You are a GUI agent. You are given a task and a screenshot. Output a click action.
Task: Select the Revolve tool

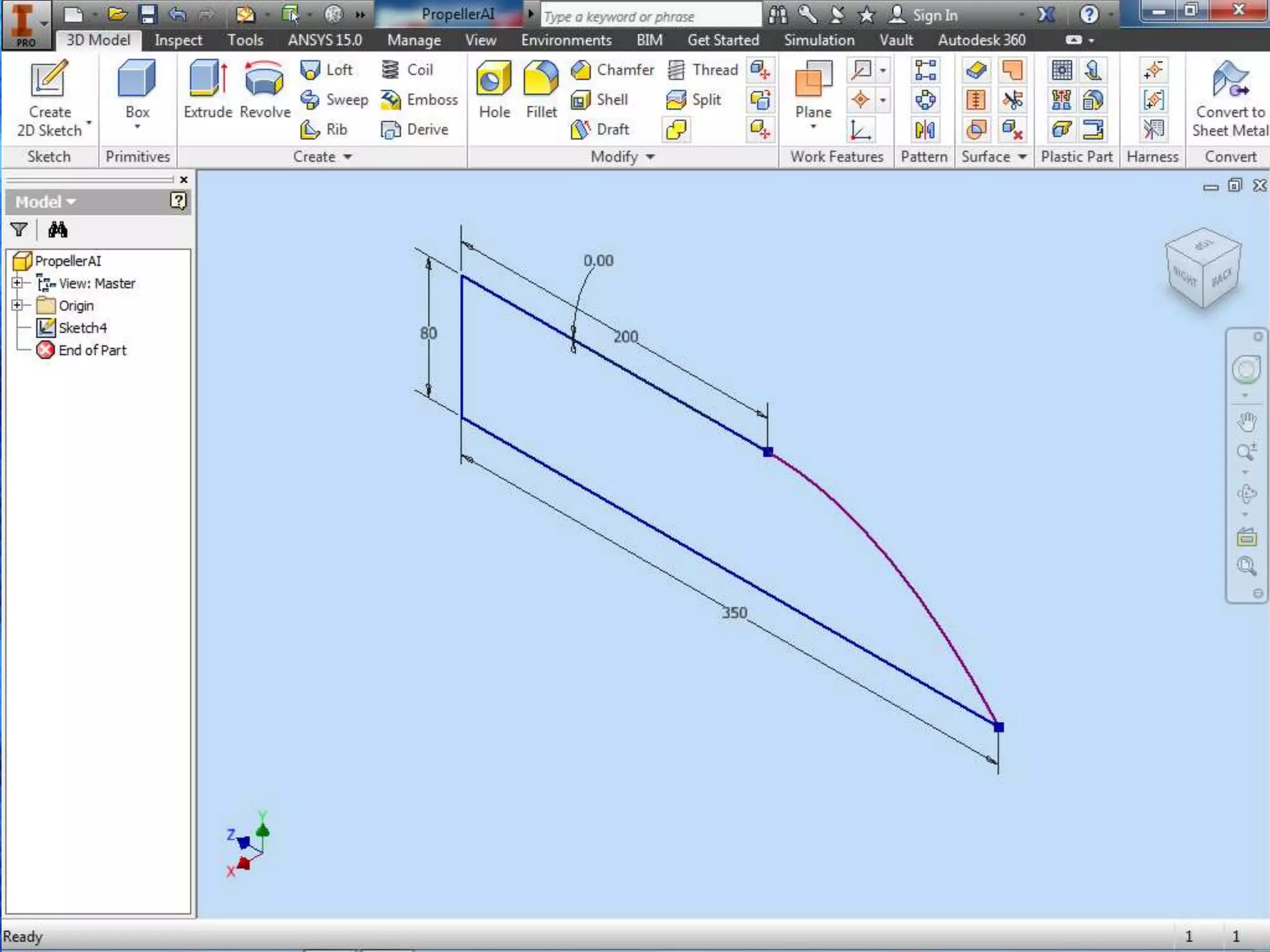click(265, 89)
